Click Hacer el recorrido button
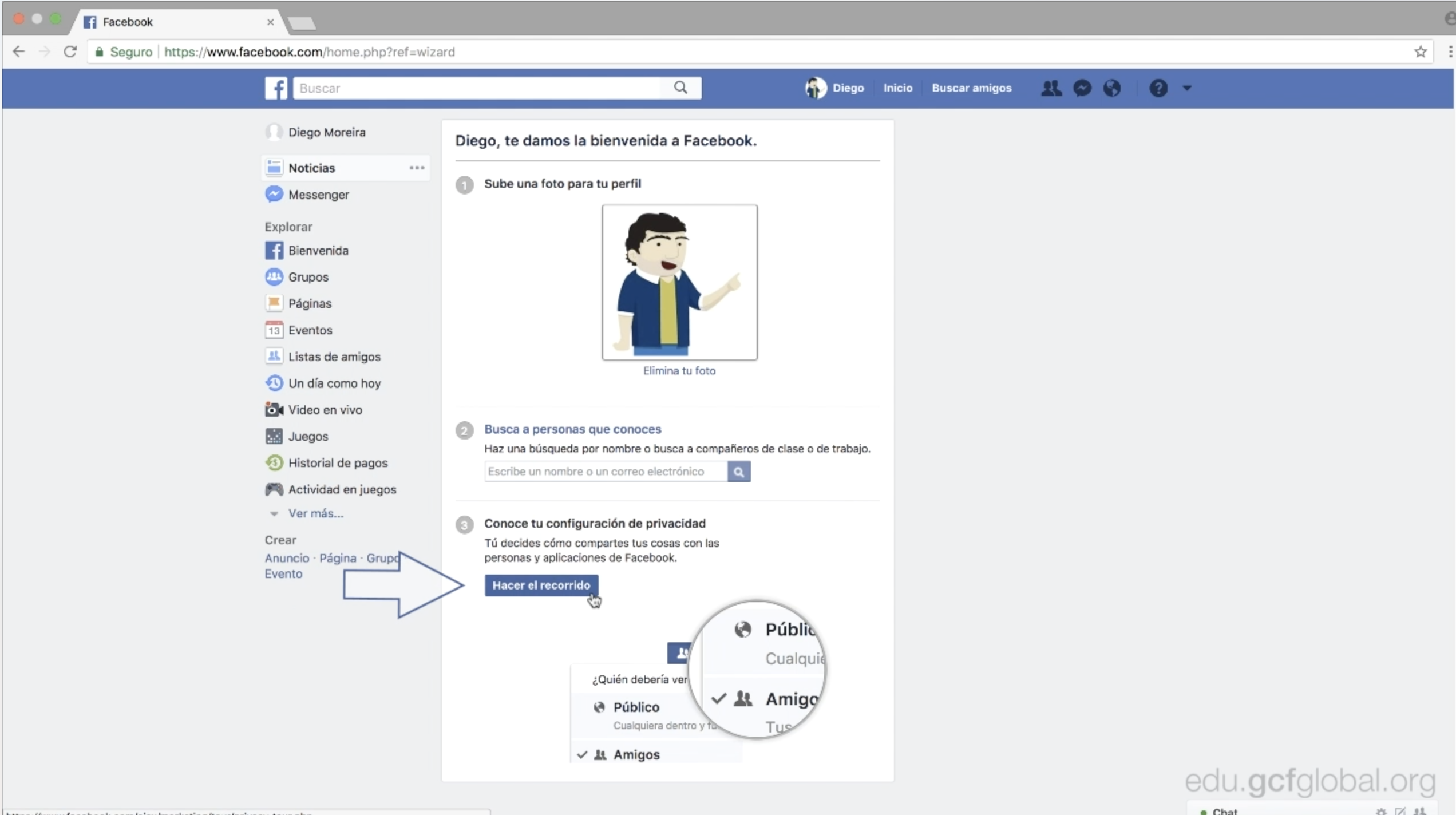This screenshot has height=815, width=1456. point(541,585)
